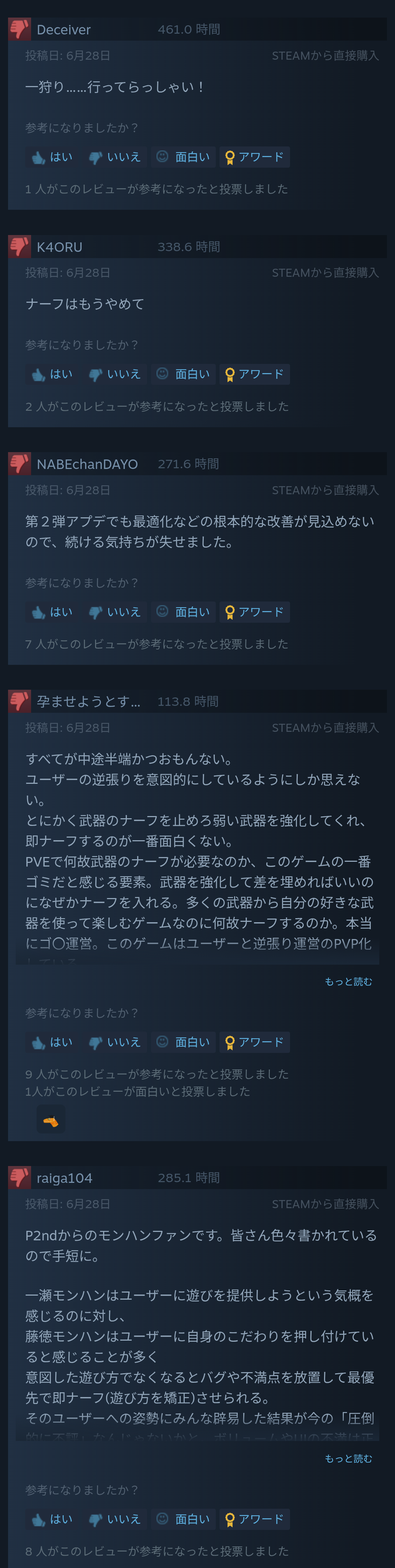
Task: Click the award emoji under the 113.8-hour review
Action: (x=50, y=1120)
